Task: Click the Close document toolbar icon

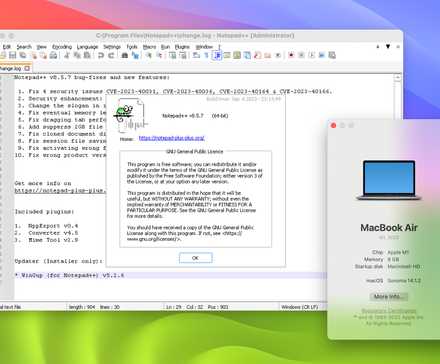Action: 34,55
